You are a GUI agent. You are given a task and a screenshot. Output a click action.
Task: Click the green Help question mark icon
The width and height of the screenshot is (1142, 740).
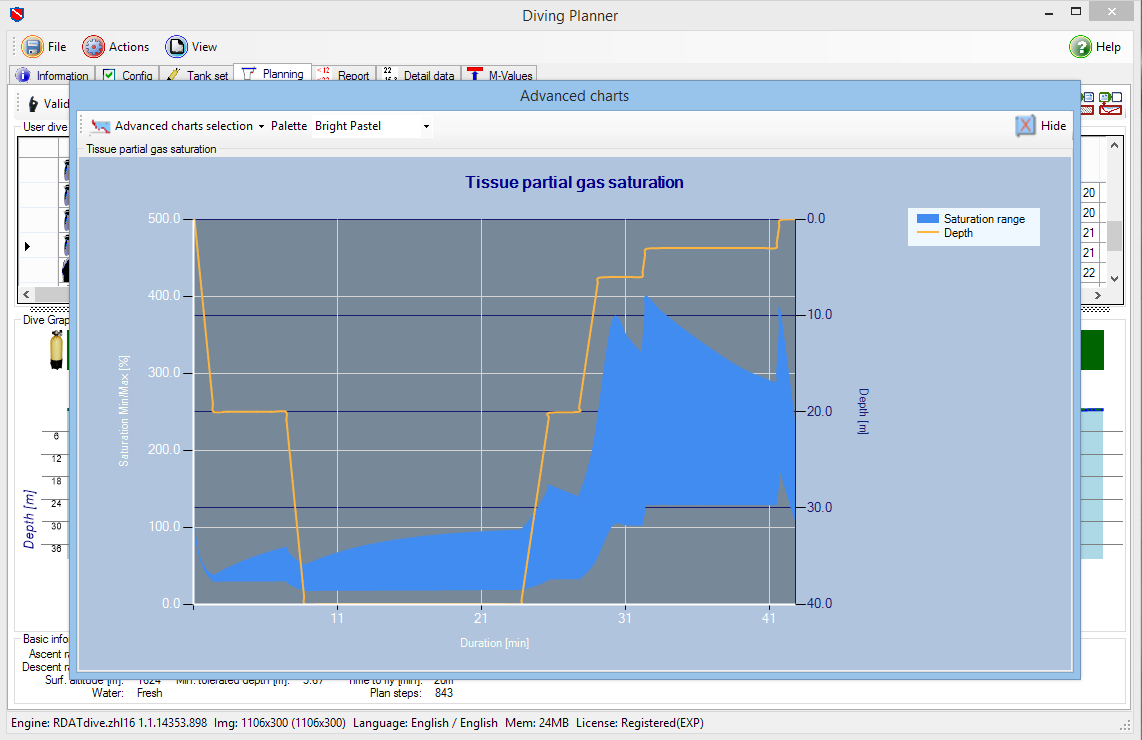pos(1080,47)
